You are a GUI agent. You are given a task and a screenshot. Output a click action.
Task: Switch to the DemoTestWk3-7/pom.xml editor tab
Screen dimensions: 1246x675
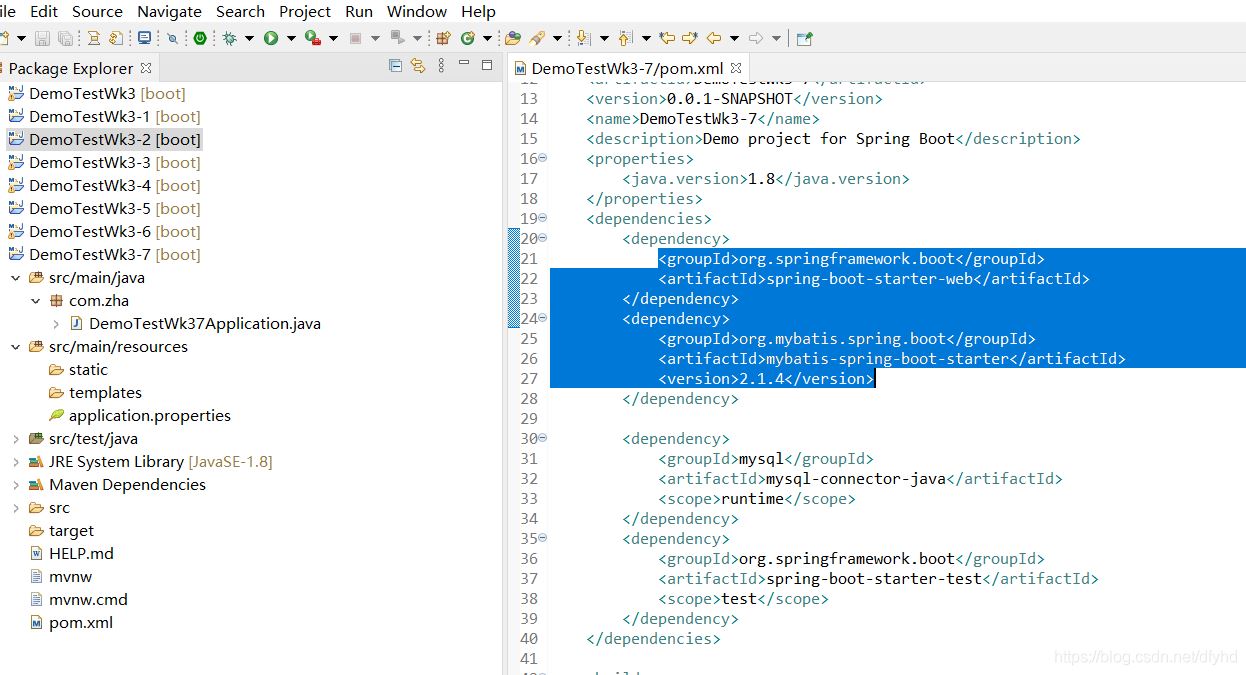coord(626,68)
